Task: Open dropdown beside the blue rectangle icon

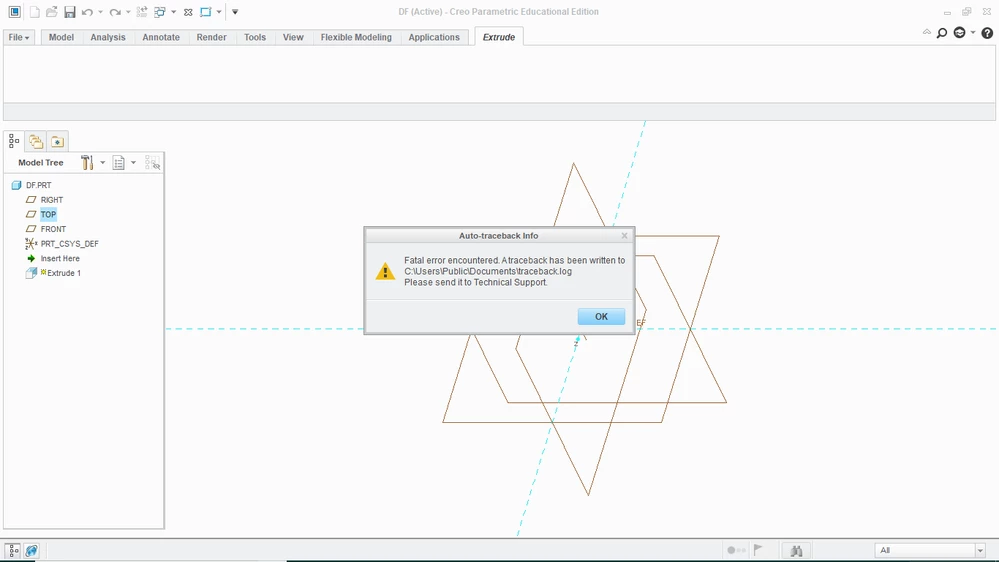Action: pyautogui.click(x=219, y=11)
